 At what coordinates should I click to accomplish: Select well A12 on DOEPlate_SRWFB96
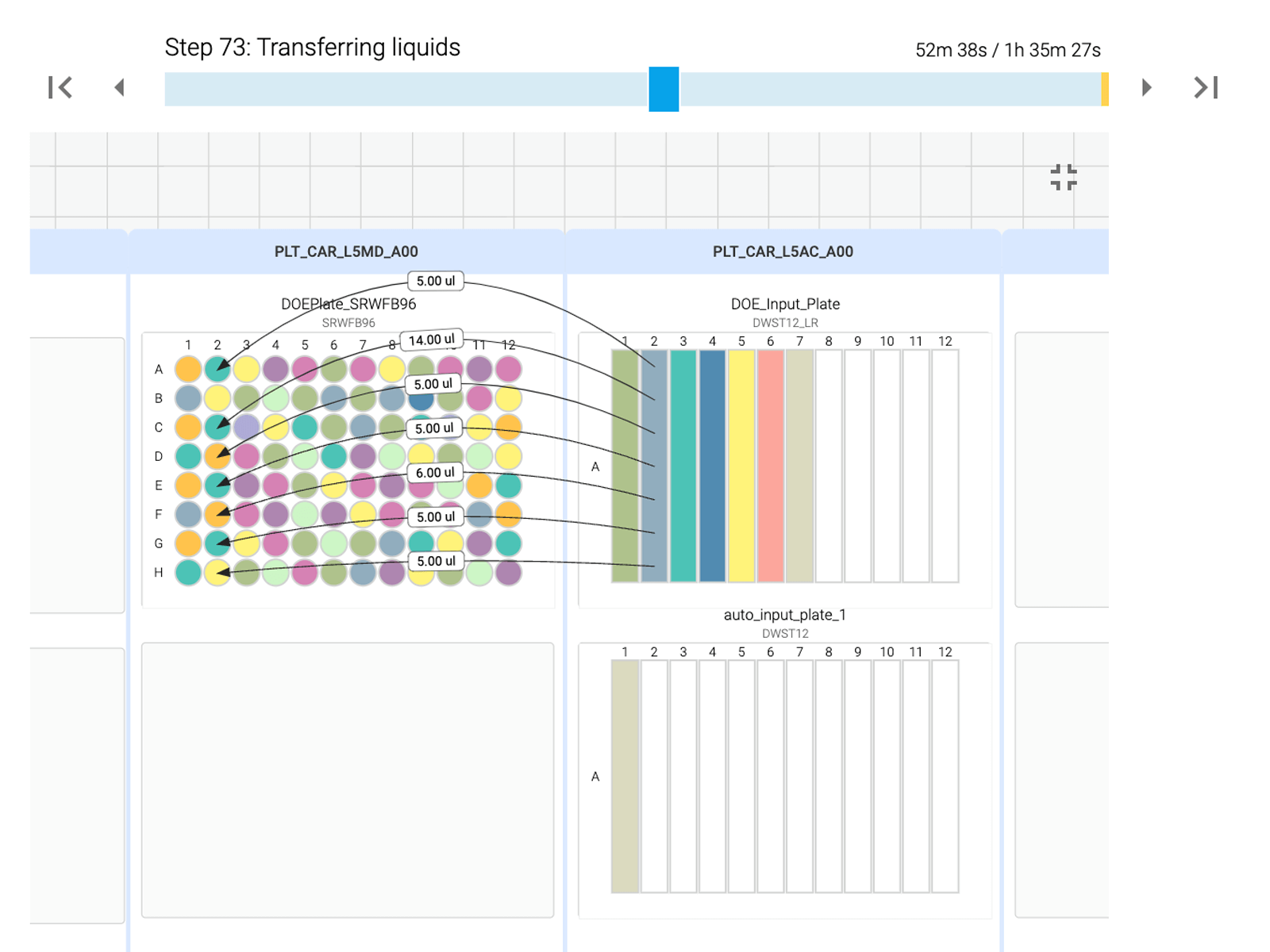(508, 369)
